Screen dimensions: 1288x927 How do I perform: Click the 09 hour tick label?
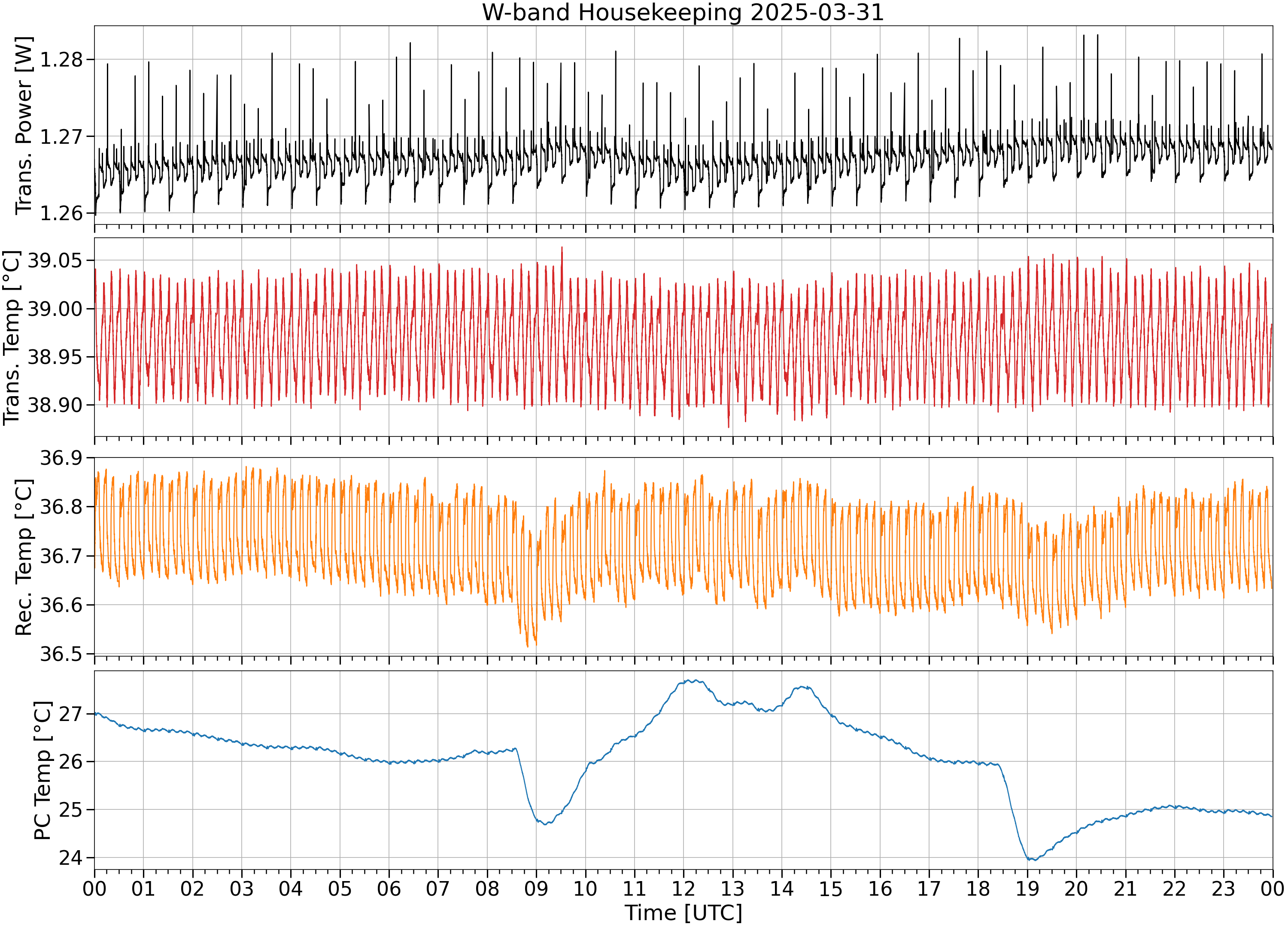pos(536,888)
